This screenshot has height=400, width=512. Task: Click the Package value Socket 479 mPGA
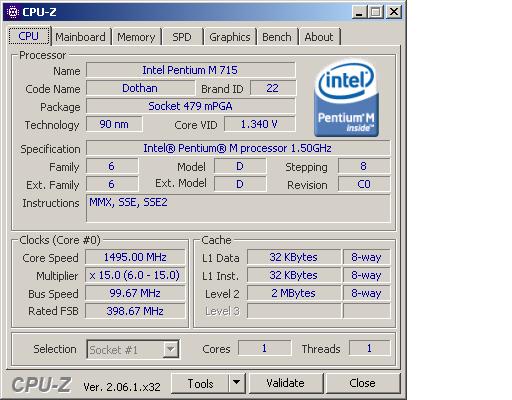(191, 106)
